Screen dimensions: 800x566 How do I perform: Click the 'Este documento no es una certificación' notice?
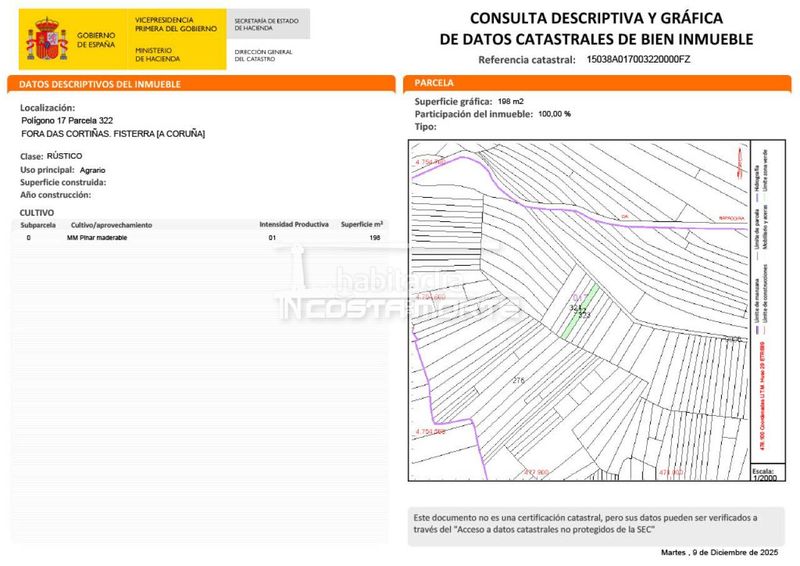coord(596,526)
